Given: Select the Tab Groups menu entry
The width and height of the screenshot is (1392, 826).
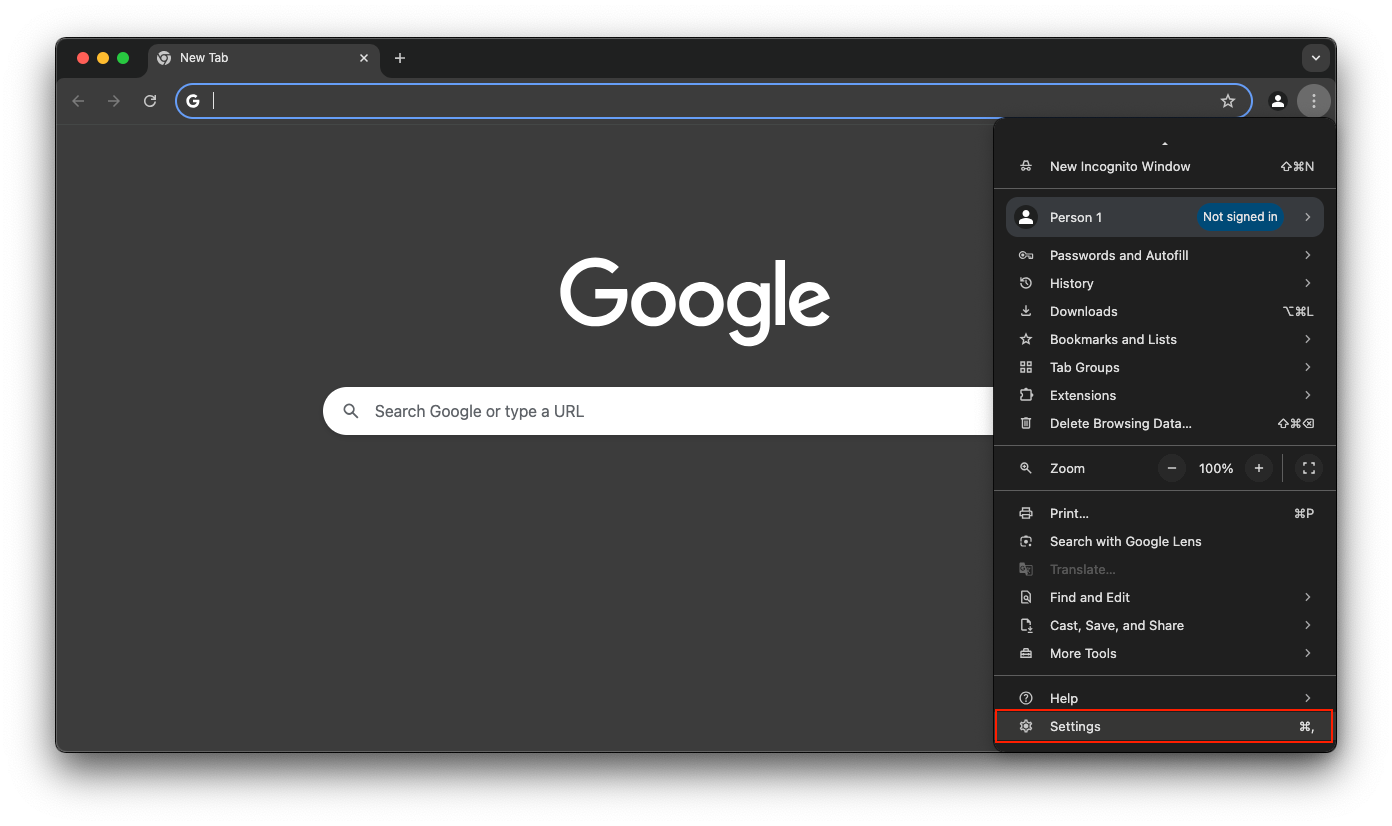Looking at the screenshot, I should (1085, 367).
